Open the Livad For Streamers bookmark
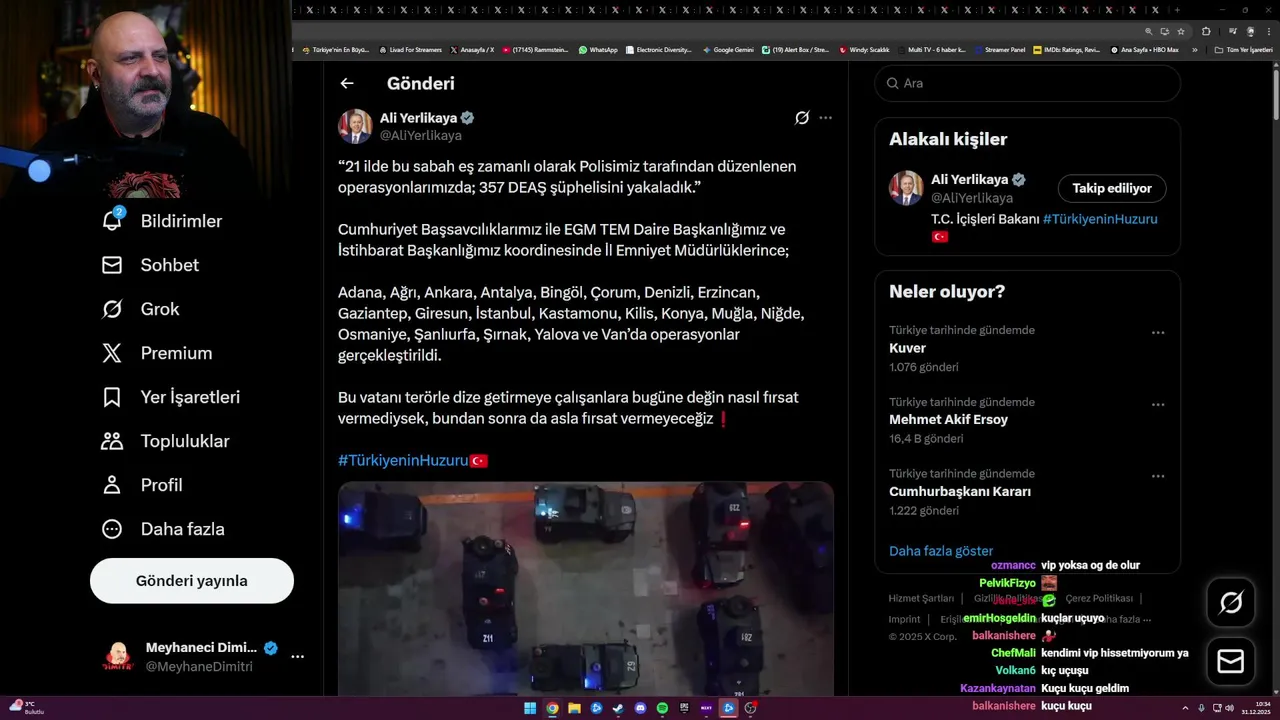The width and height of the screenshot is (1280, 720). (x=410, y=50)
